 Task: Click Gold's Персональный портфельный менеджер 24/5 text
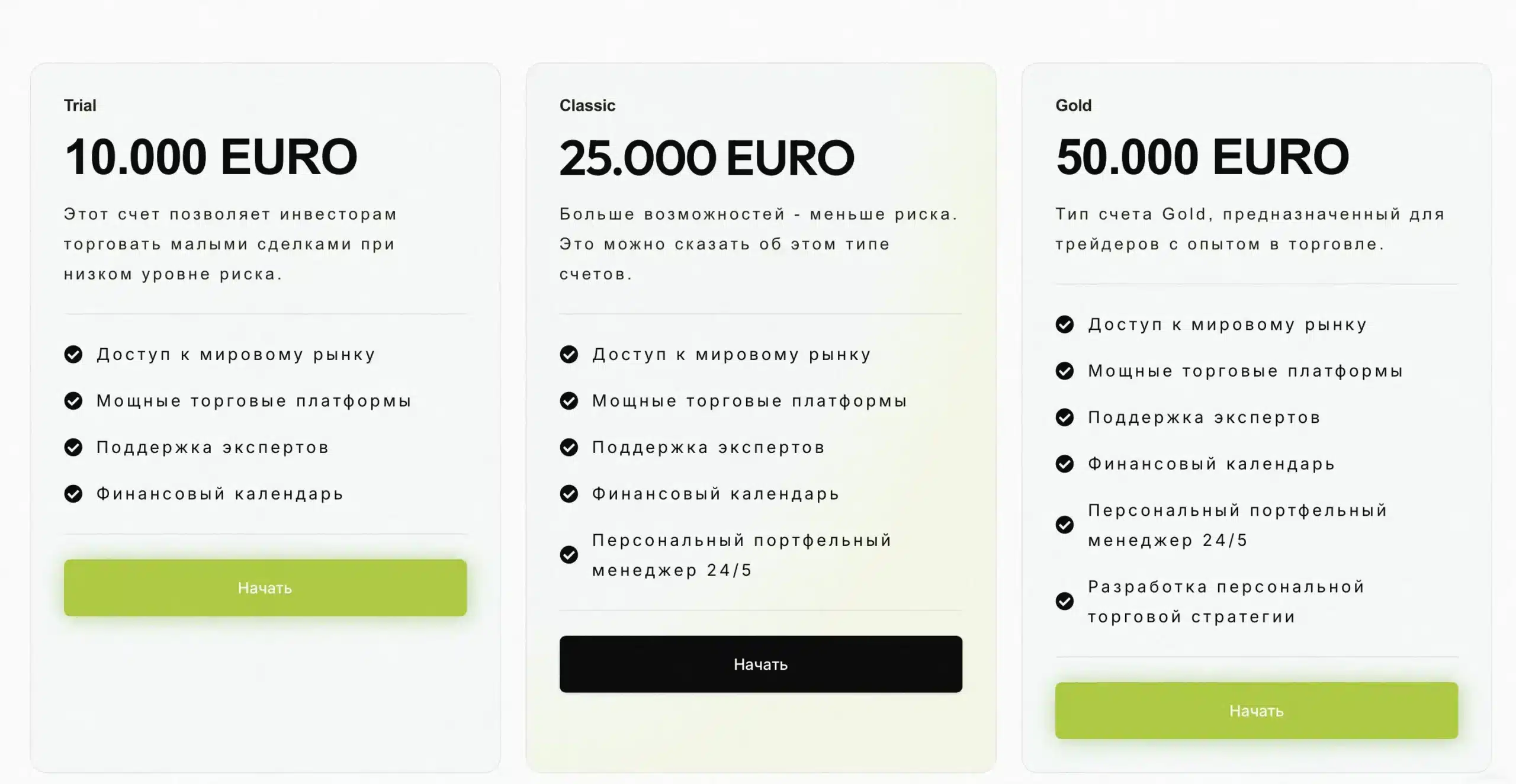[1238, 525]
